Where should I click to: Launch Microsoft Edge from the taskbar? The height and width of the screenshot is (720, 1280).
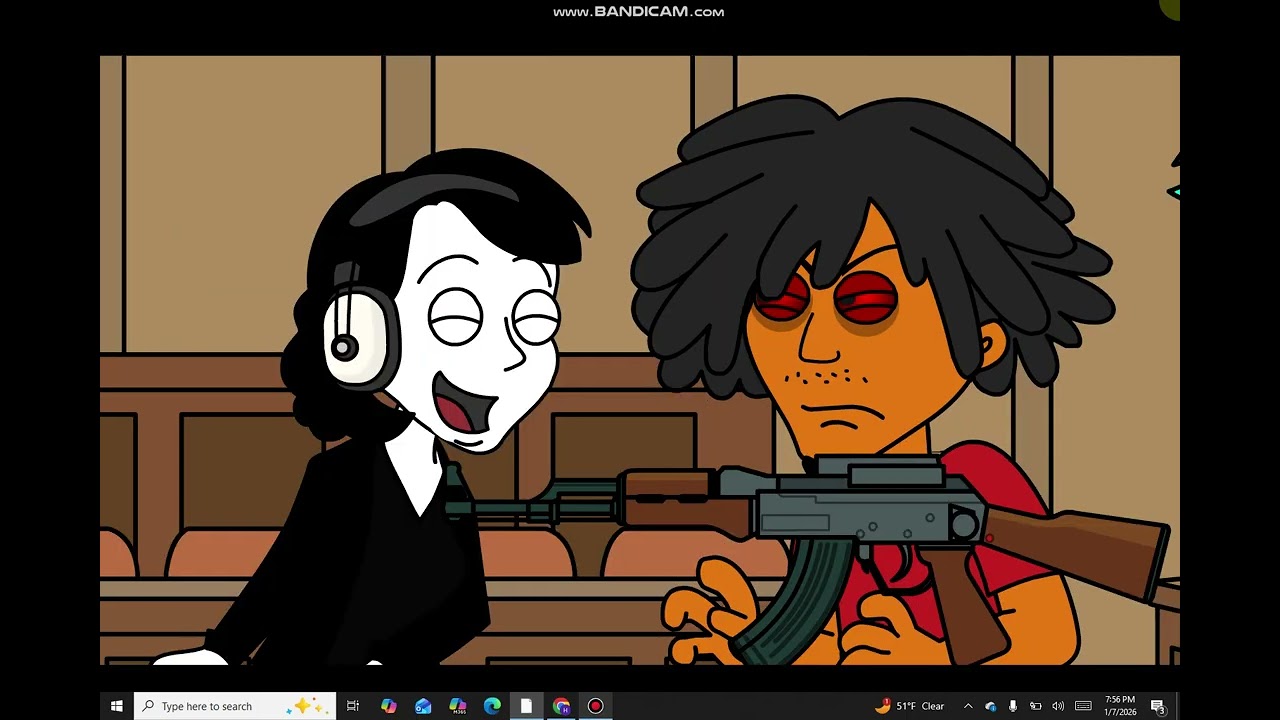click(x=492, y=706)
